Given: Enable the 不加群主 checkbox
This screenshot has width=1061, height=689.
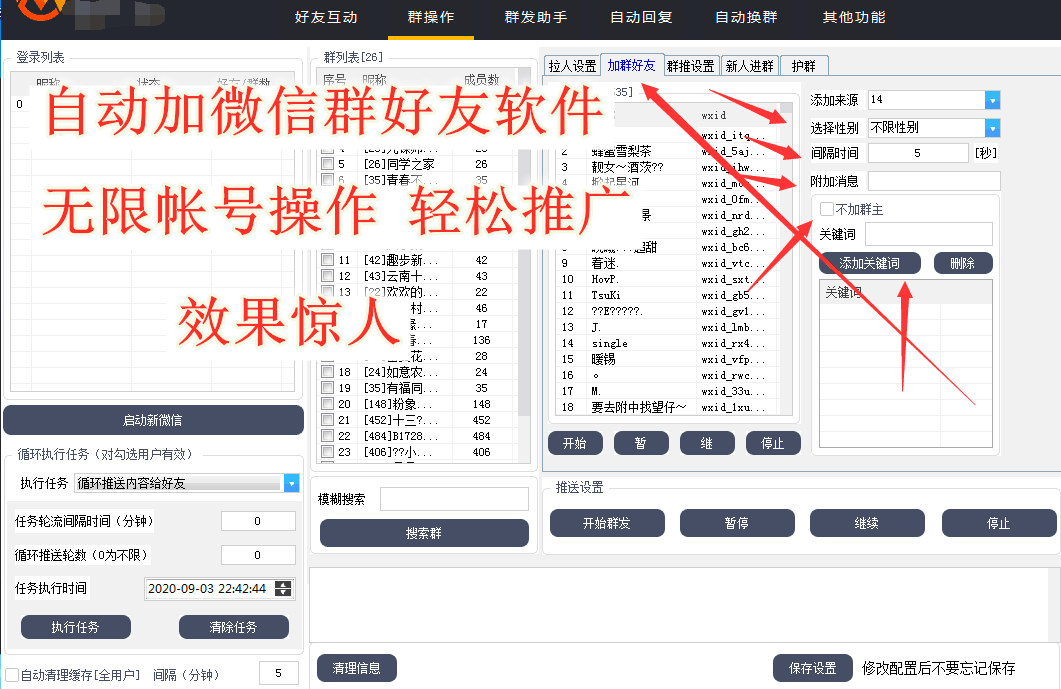Looking at the screenshot, I should [x=826, y=209].
